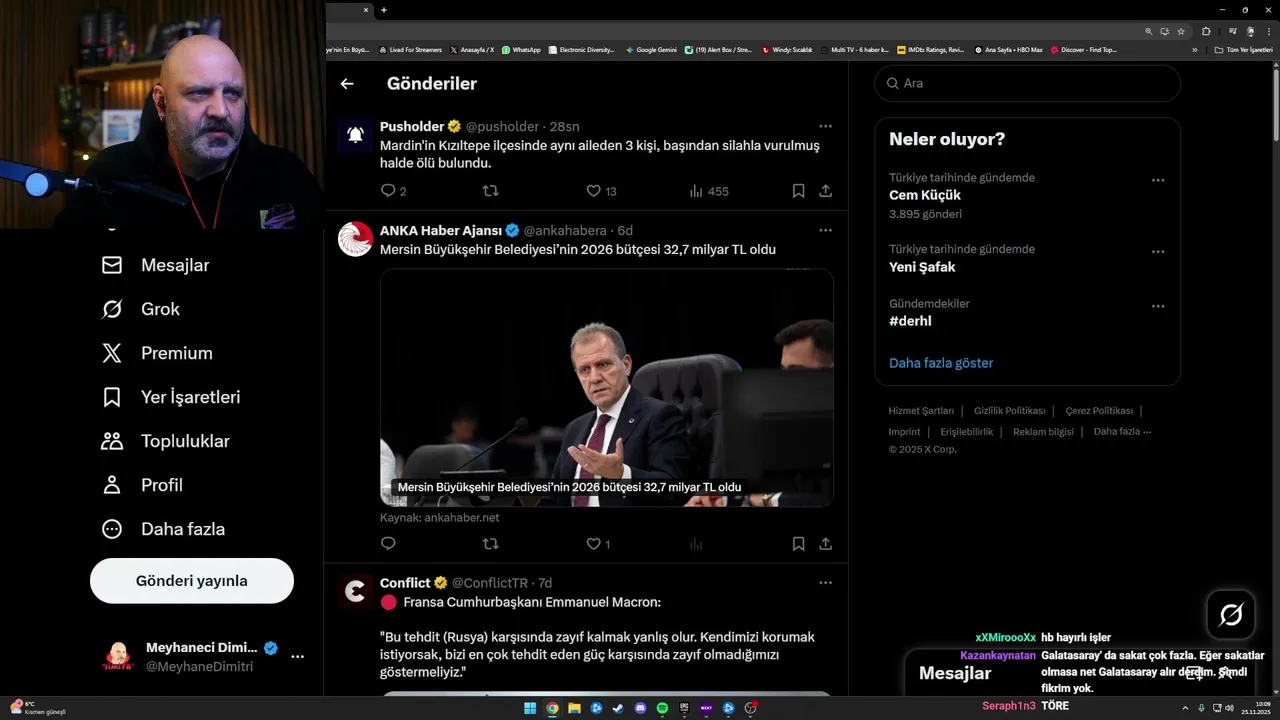Open more options for #derhl trend
This screenshot has width=1280, height=720.
tap(1158, 306)
